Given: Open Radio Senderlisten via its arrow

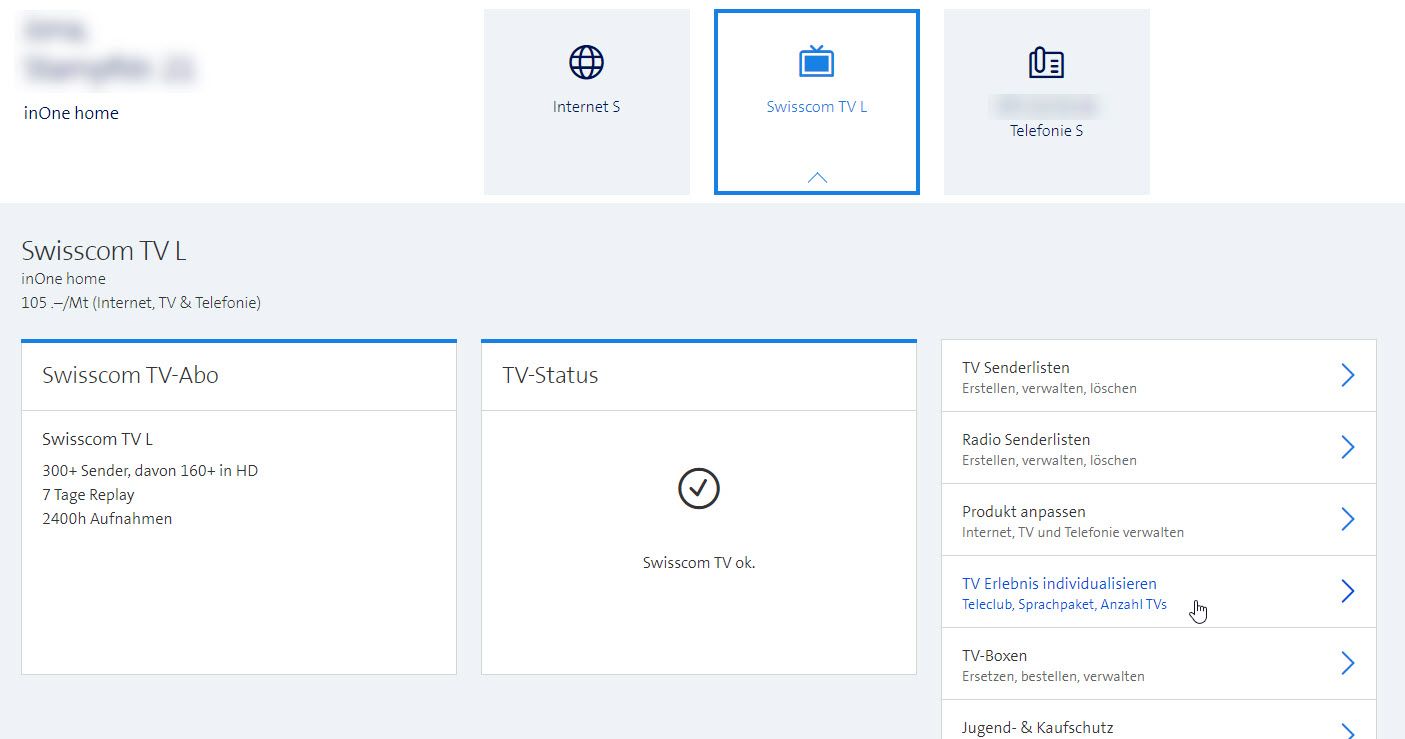Looking at the screenshot, I should (1347, 447).
